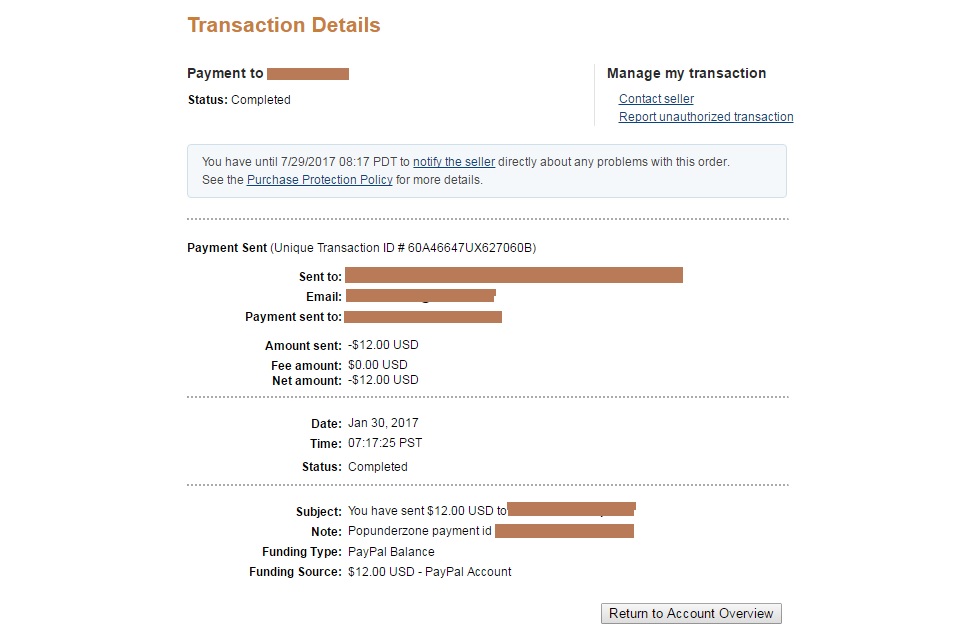
Task: Click the Amount sent -$12.00 USD value
Action: tap(383, 345)
